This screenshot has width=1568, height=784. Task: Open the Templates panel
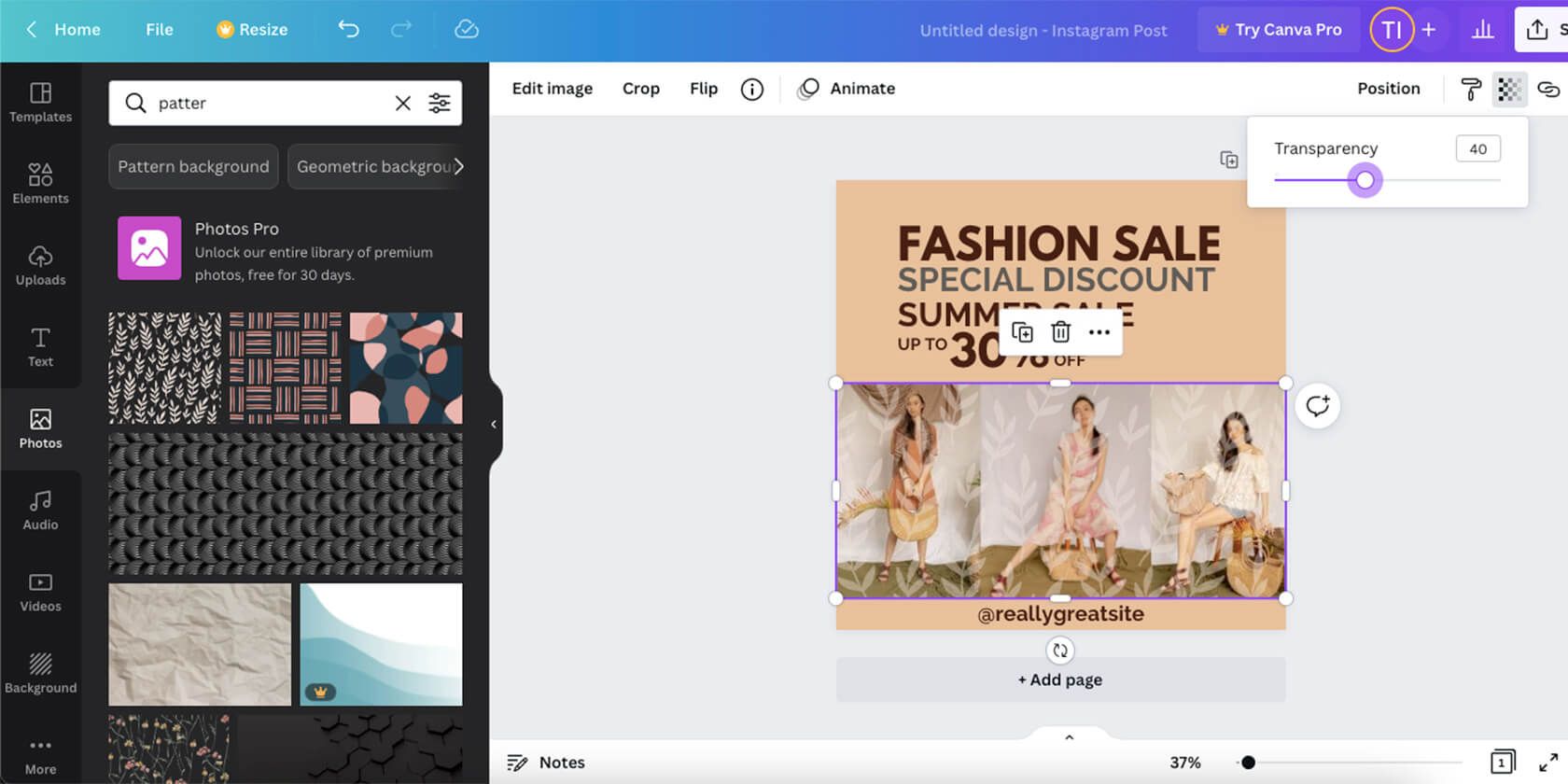(40, 103)
